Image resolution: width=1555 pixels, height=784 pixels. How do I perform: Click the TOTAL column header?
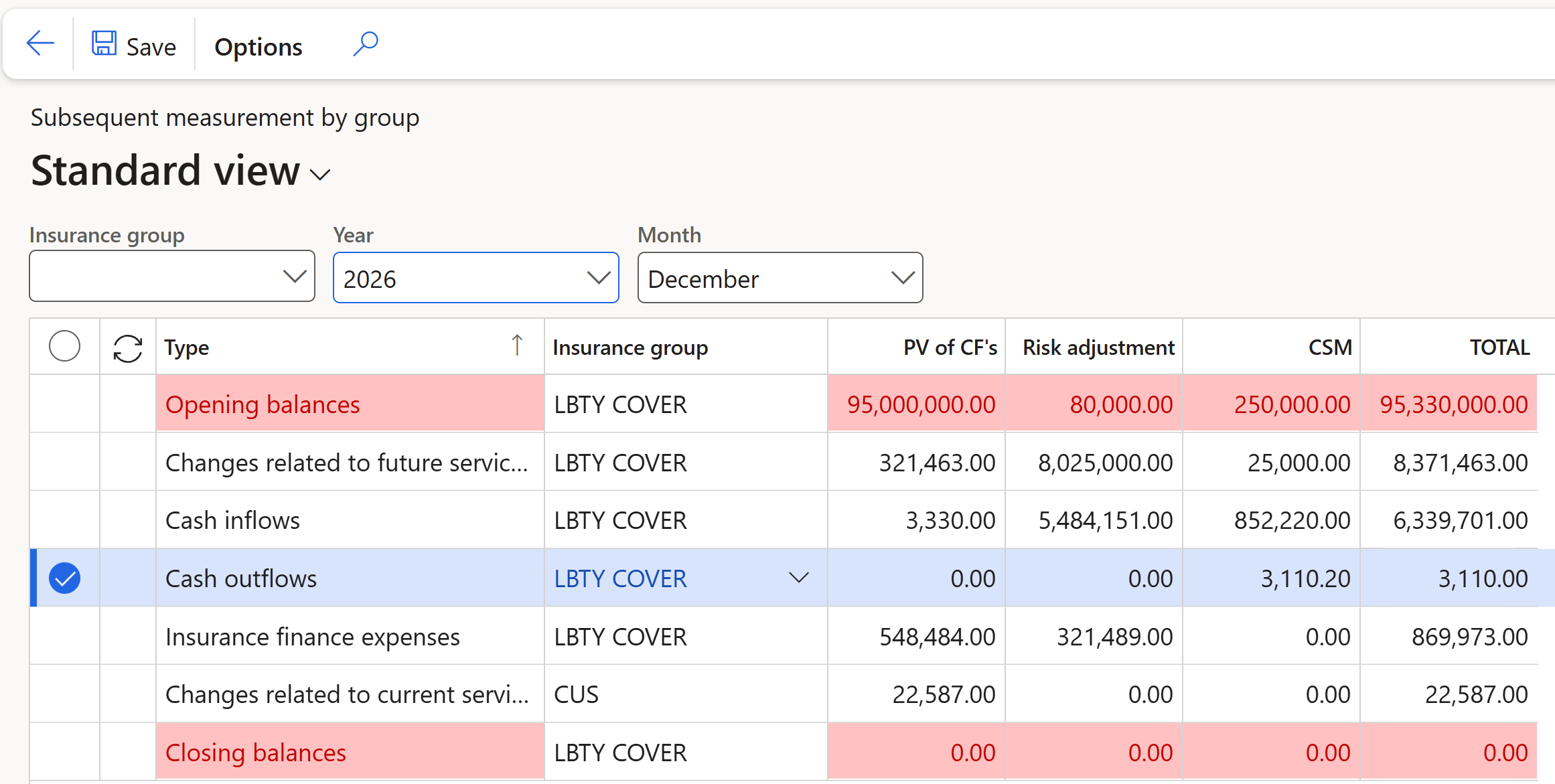pyautogui.click(x=1499, y=347)
